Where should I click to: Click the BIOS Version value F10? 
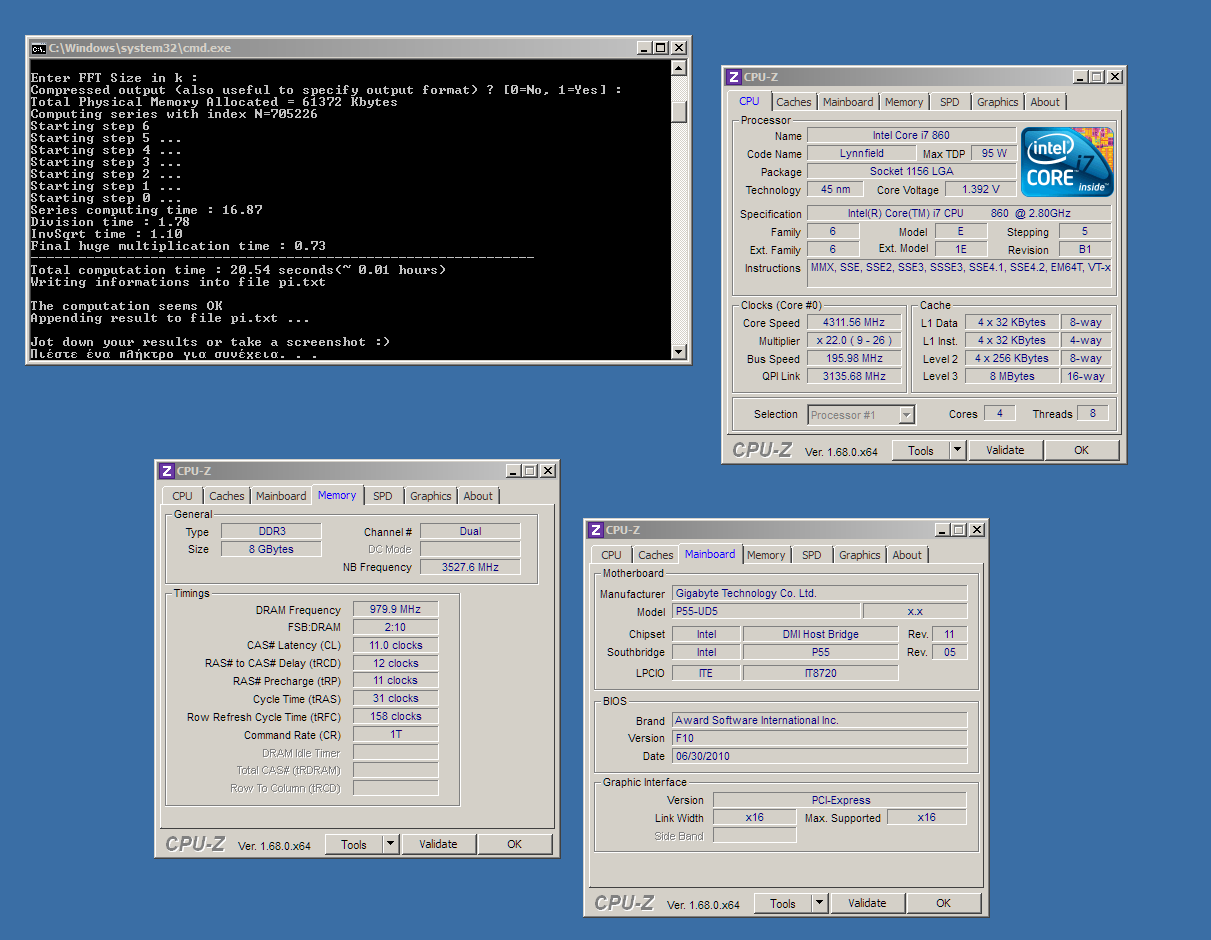tap(819, 738)
